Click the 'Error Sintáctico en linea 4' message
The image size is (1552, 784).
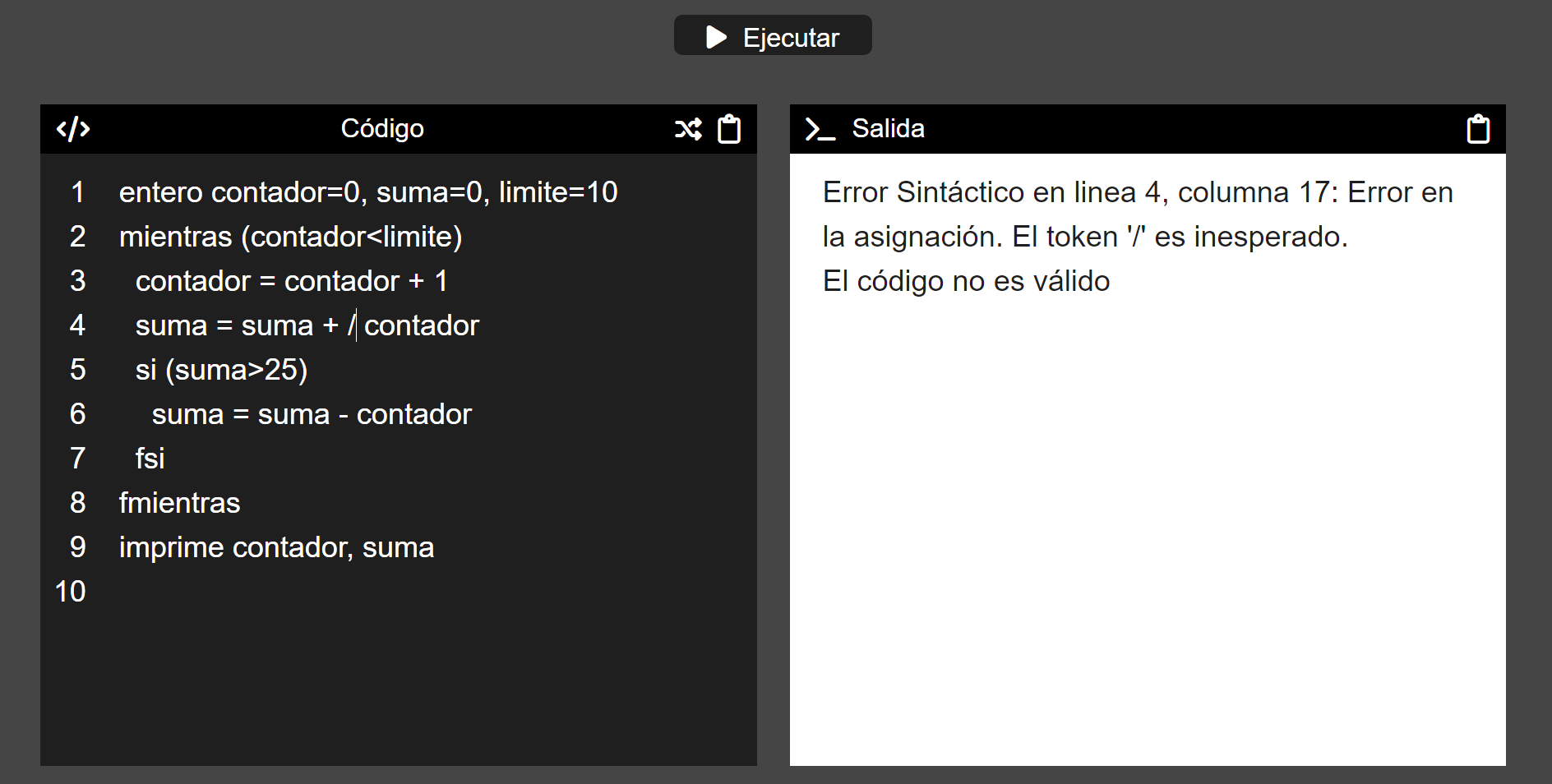(x=1139, y=214)
